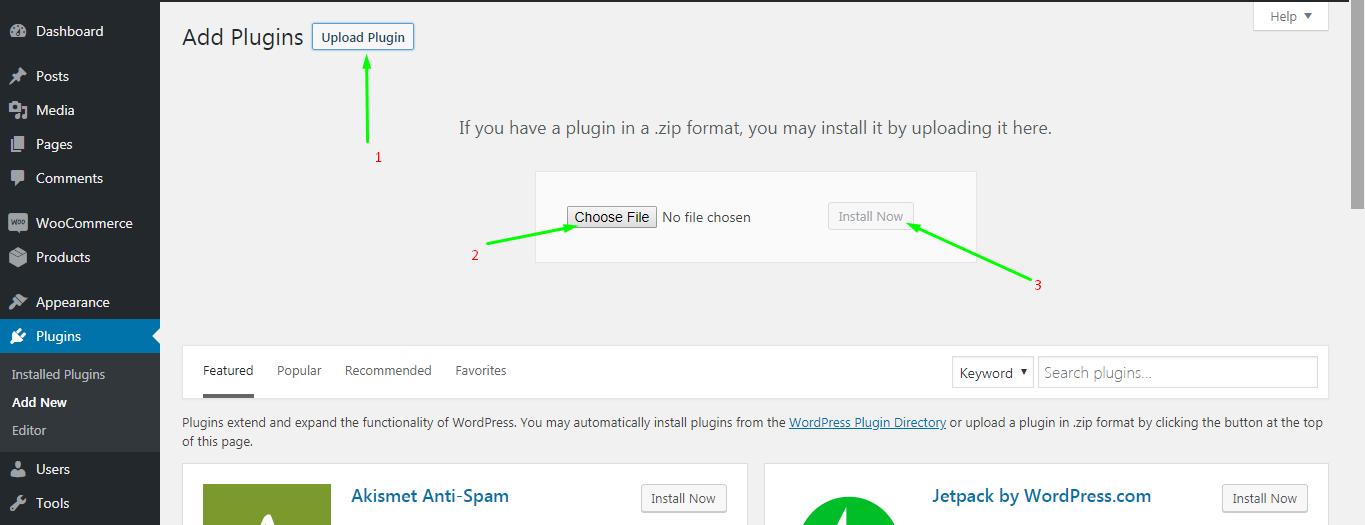Switch to the Recommended tab
This screenshot has width=1365, height=525.
pos(388,370)
